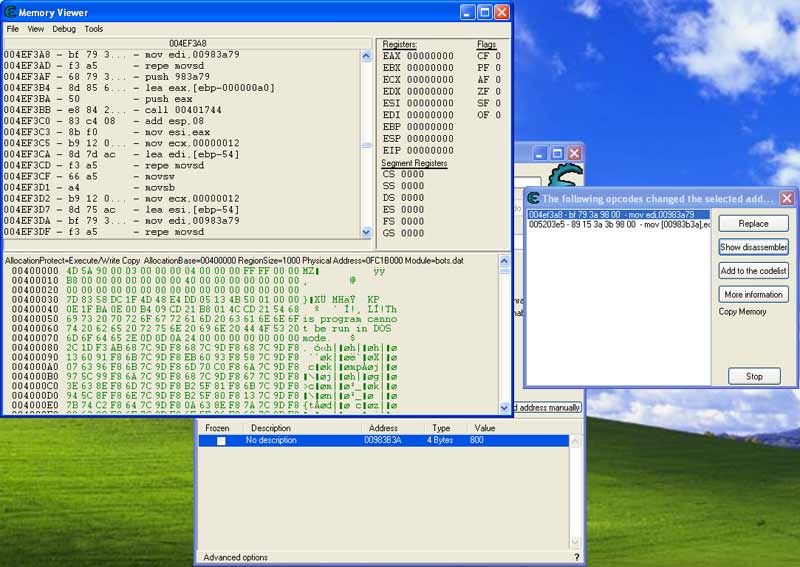The image size is (800, 567).
Task: Click the Replace button
Action: click(753, 223)
